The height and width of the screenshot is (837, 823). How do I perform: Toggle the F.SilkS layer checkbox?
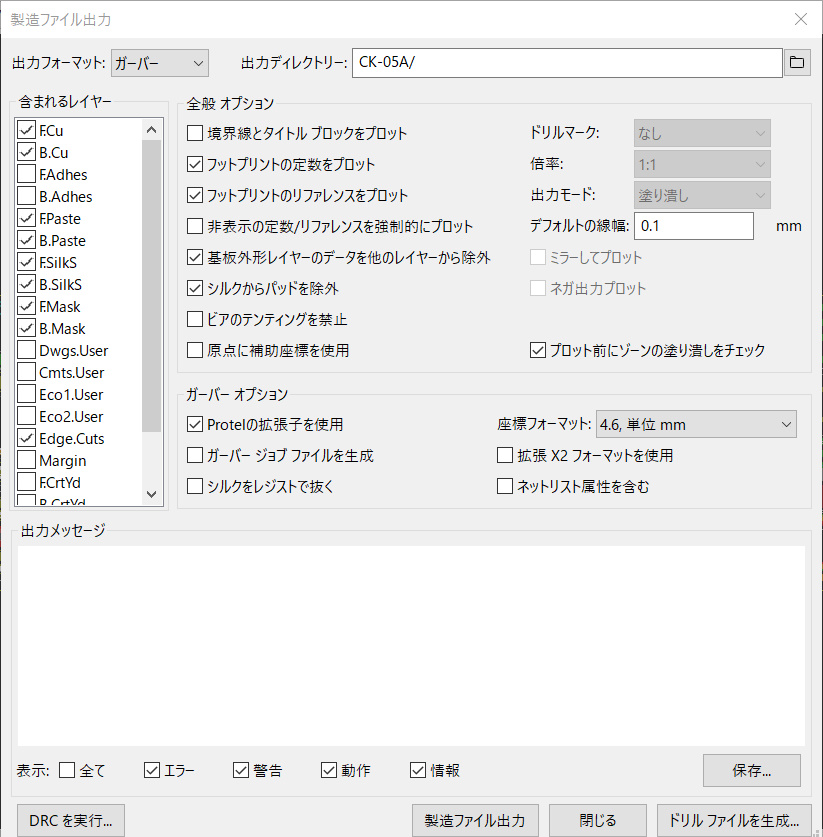click(27, 262)
